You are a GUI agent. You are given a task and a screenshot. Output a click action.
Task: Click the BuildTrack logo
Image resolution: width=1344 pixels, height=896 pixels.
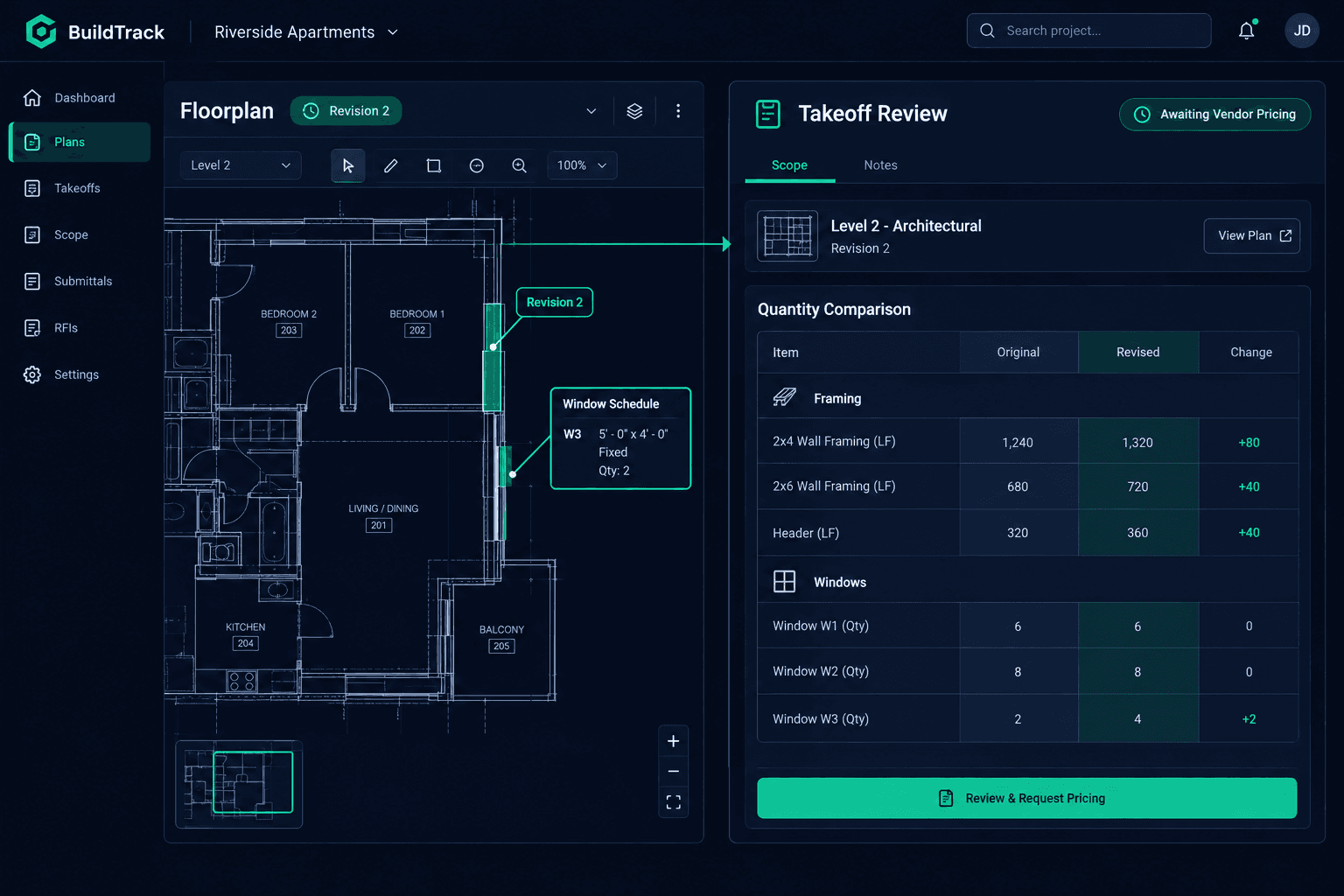(x=94, y=31)
